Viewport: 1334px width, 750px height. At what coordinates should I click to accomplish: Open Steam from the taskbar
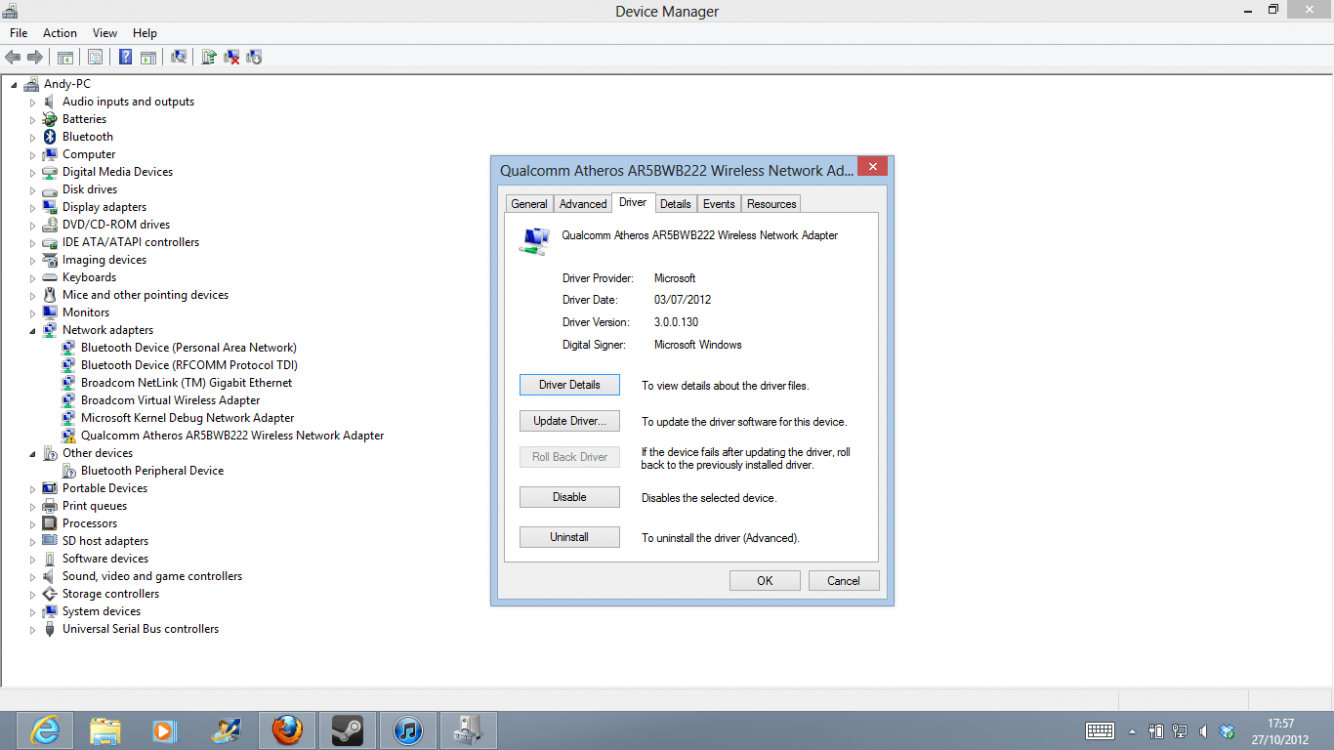tap(347, 731)
